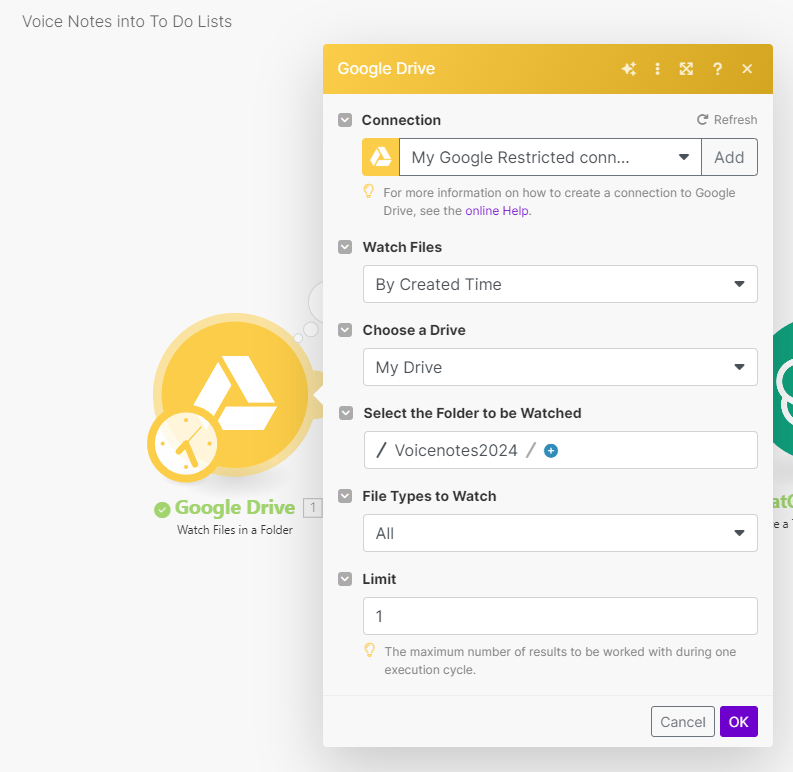Viewport: 793px width, 772px height.
Task: Click the Google Drive logo beside connection field
Action: pyautogui.click(x=381, y=157)
